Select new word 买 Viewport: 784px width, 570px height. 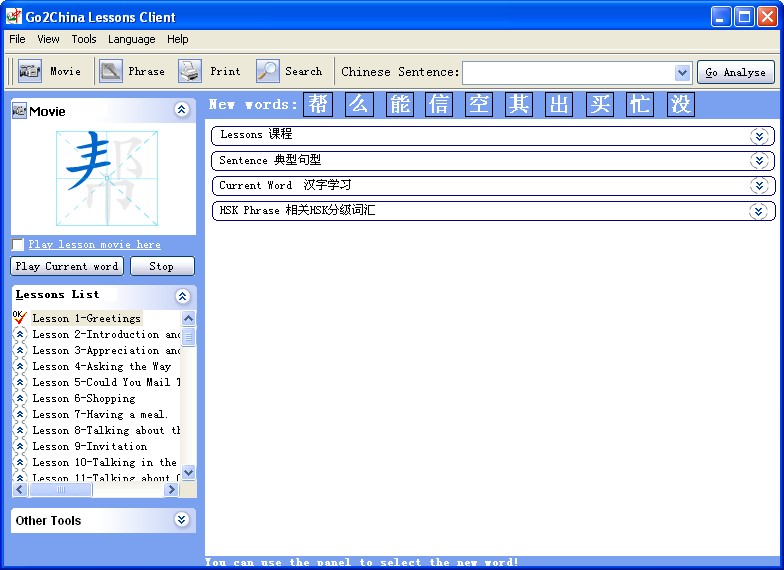(600, 104)
